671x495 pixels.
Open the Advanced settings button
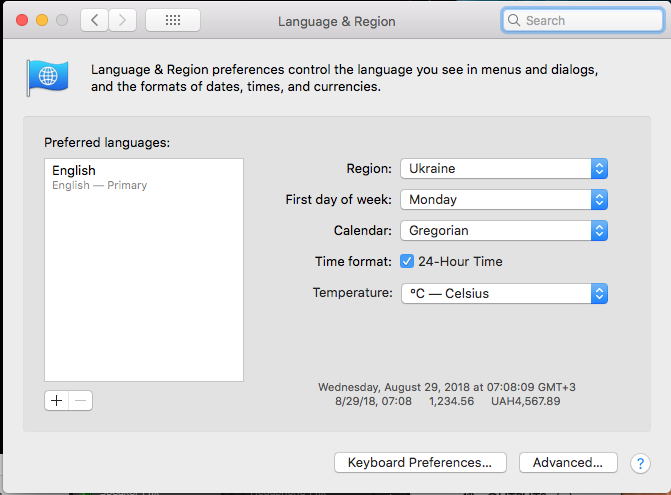[568, 463]
